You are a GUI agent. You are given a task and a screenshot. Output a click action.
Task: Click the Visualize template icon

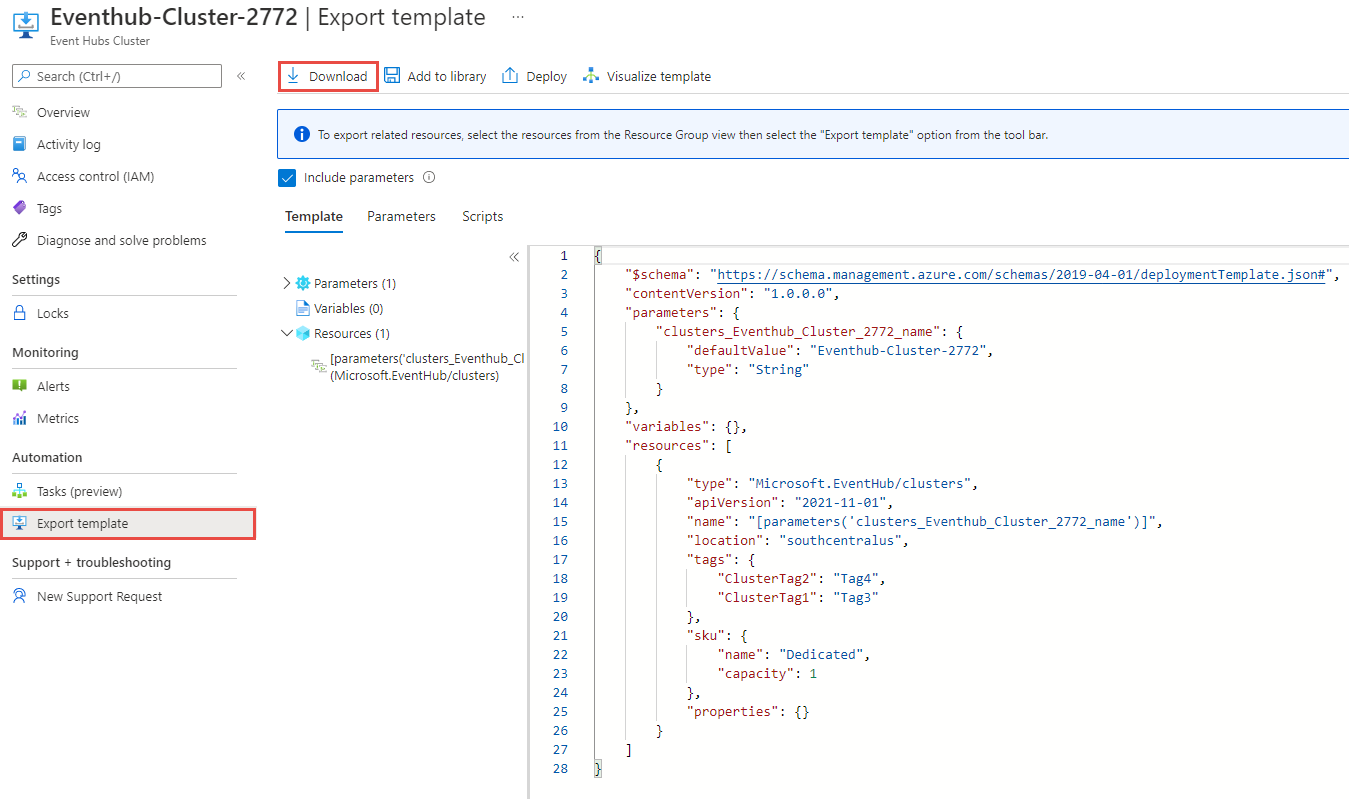(x=591, y=76)
